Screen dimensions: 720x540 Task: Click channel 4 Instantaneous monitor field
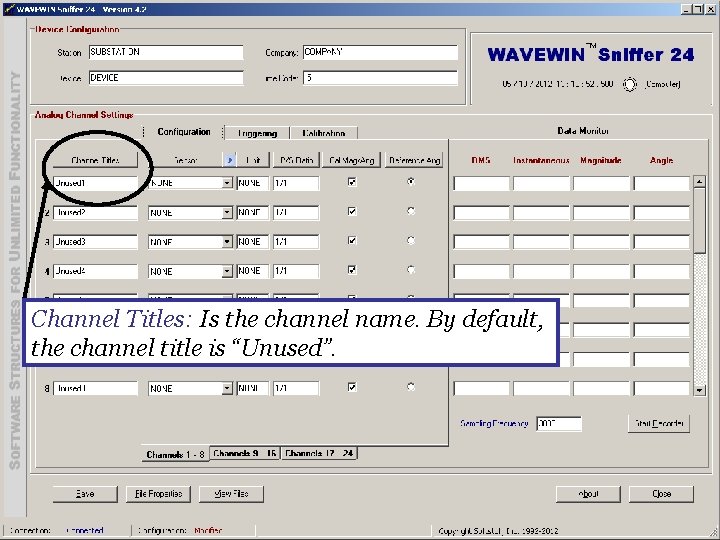pyautogui.click(x=541, y=271)
